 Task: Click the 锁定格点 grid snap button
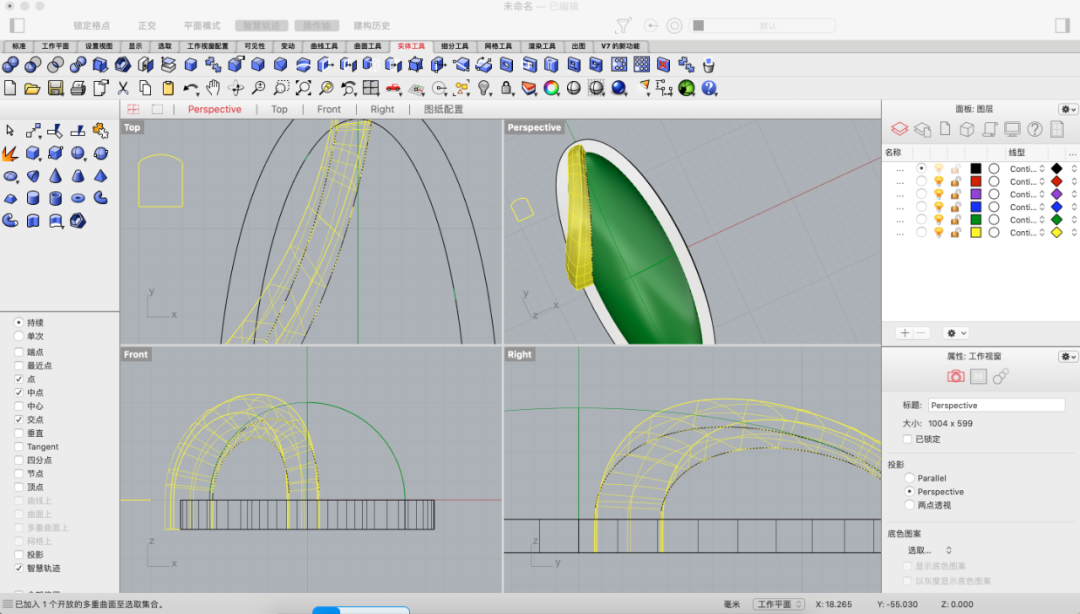pos(92,25)
